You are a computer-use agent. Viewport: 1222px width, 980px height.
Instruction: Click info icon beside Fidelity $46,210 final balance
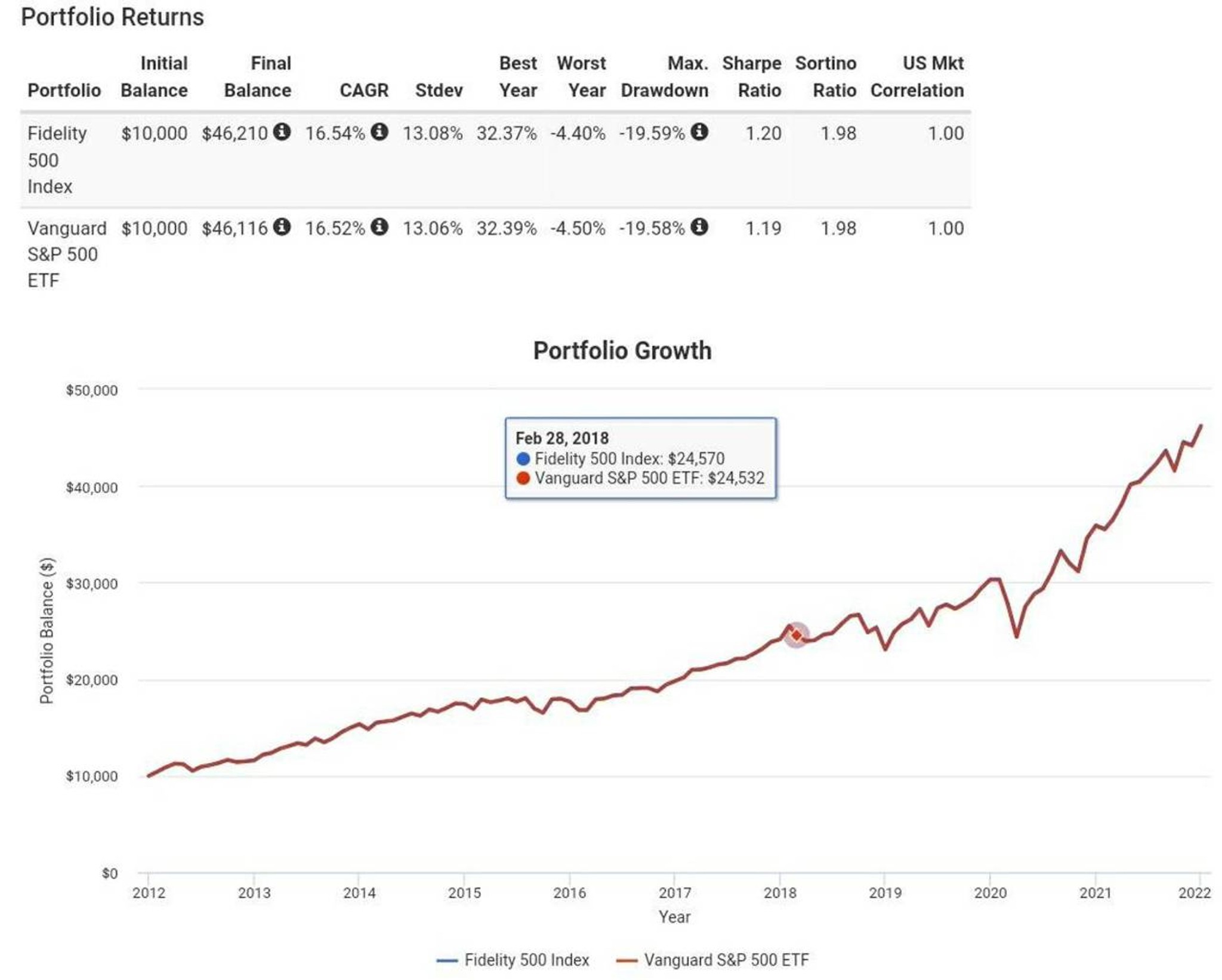coord(282,132)
